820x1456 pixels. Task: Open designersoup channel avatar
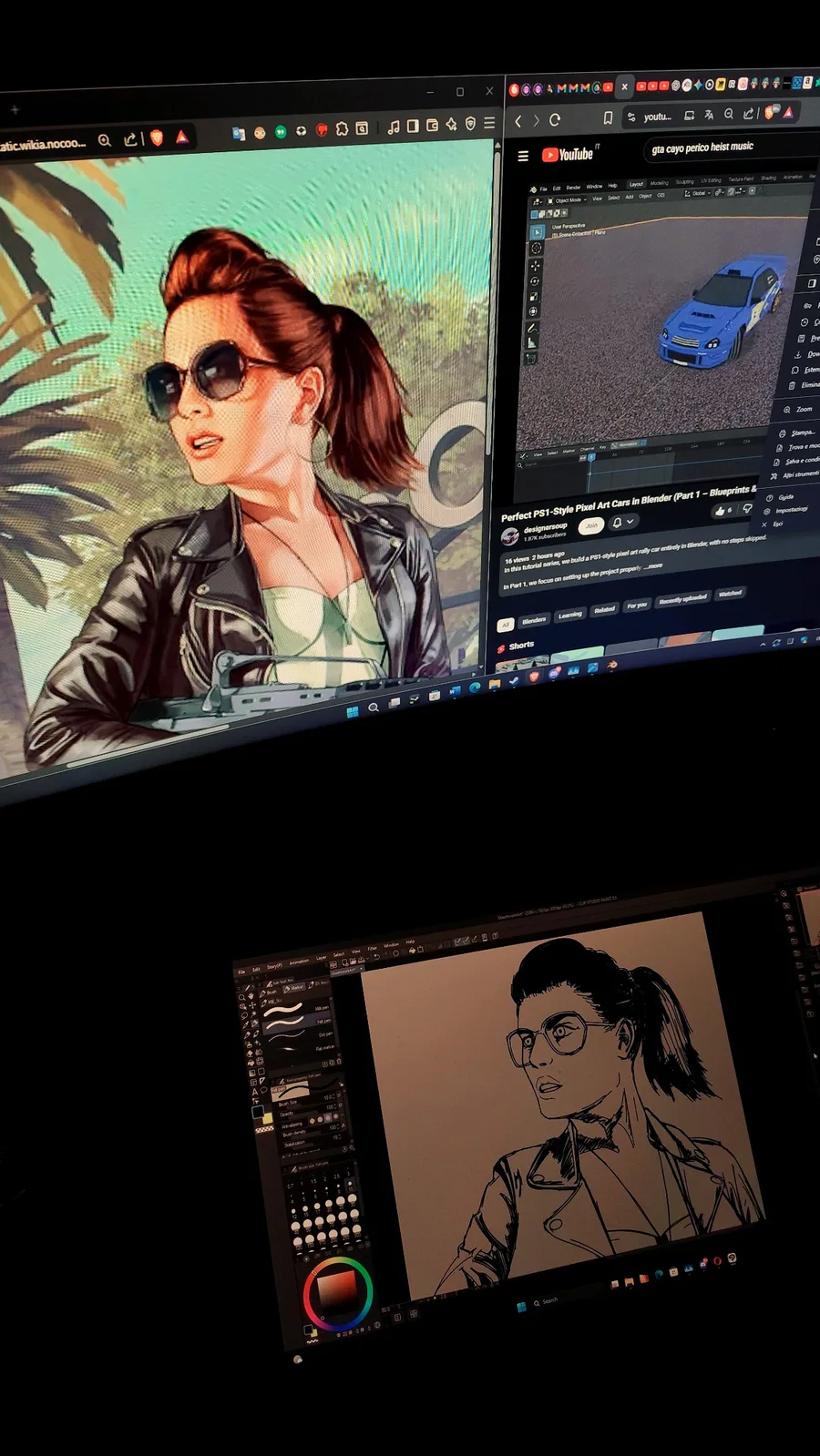coord(510,535)
